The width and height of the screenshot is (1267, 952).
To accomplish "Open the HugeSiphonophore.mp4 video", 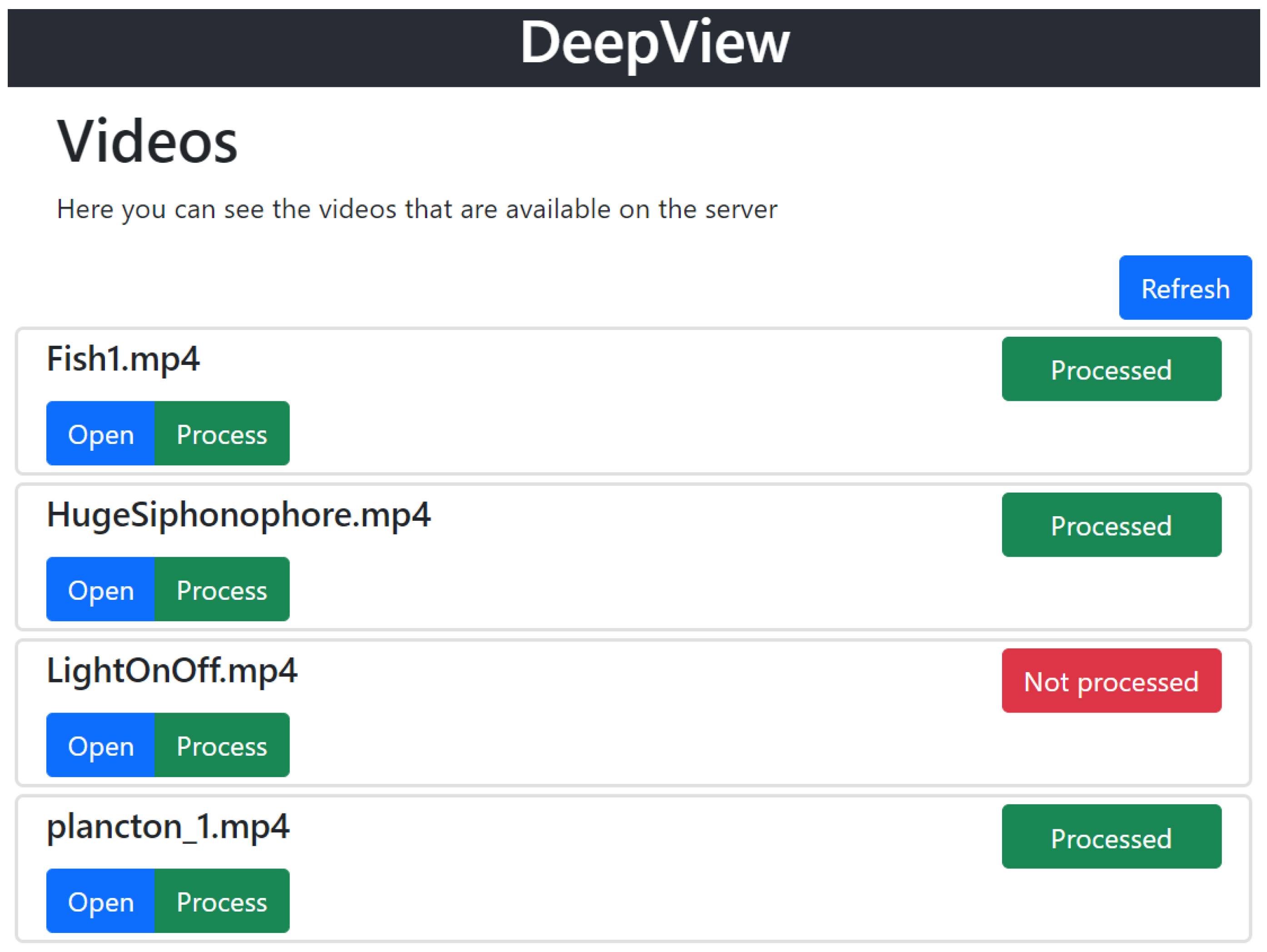I will click(101, 589).
